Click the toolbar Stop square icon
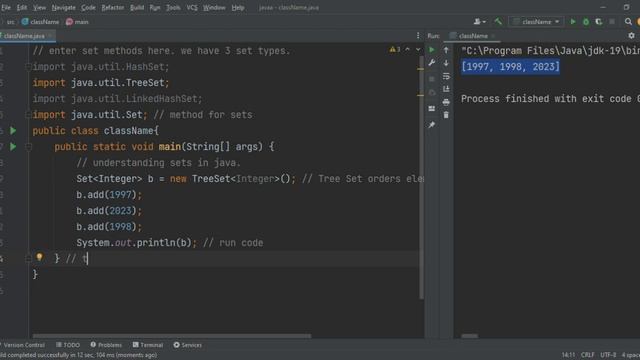Viewport: 640px width, 360px height. (x=612, y=22)
